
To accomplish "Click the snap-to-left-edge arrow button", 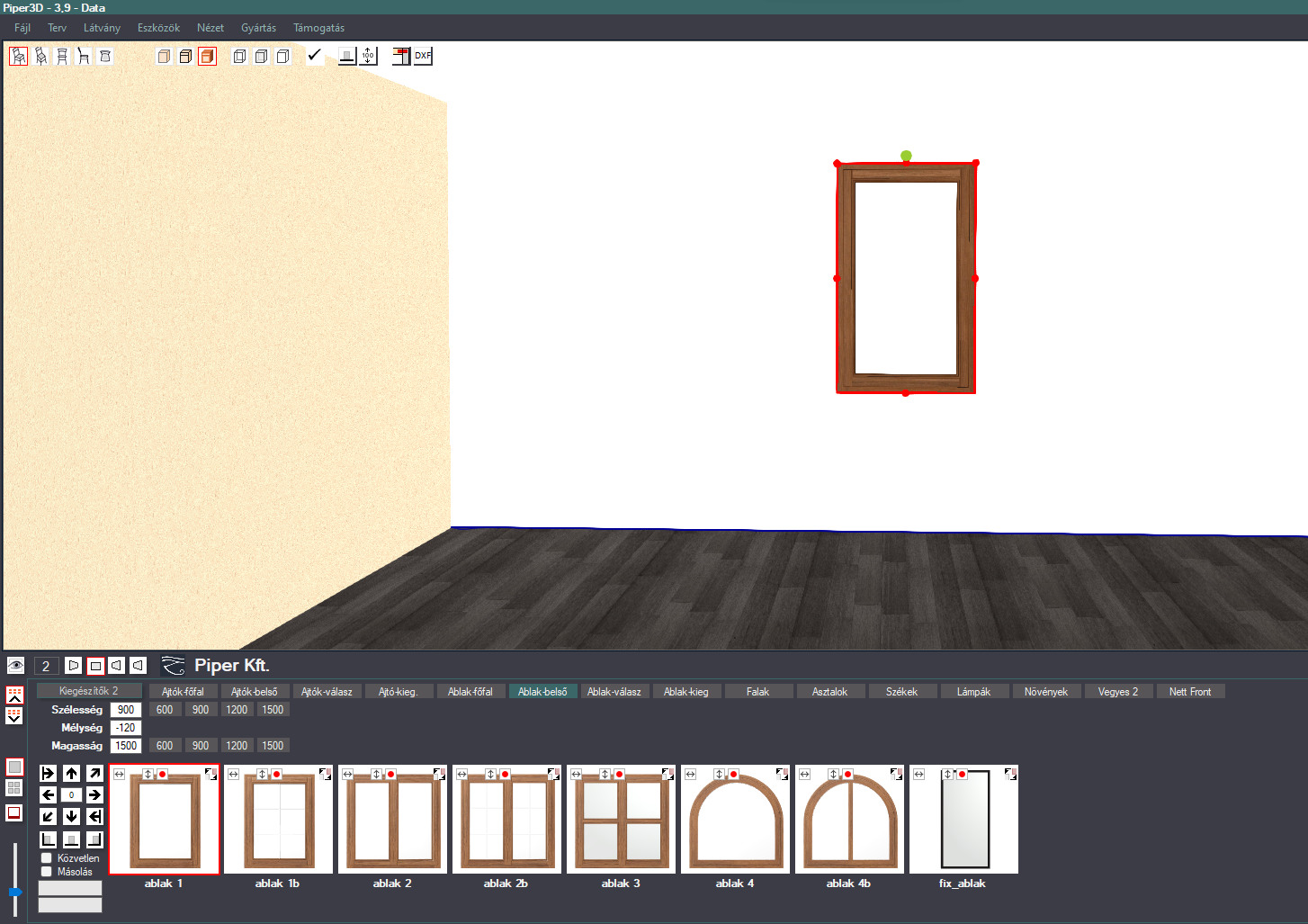I will point(49,773).
